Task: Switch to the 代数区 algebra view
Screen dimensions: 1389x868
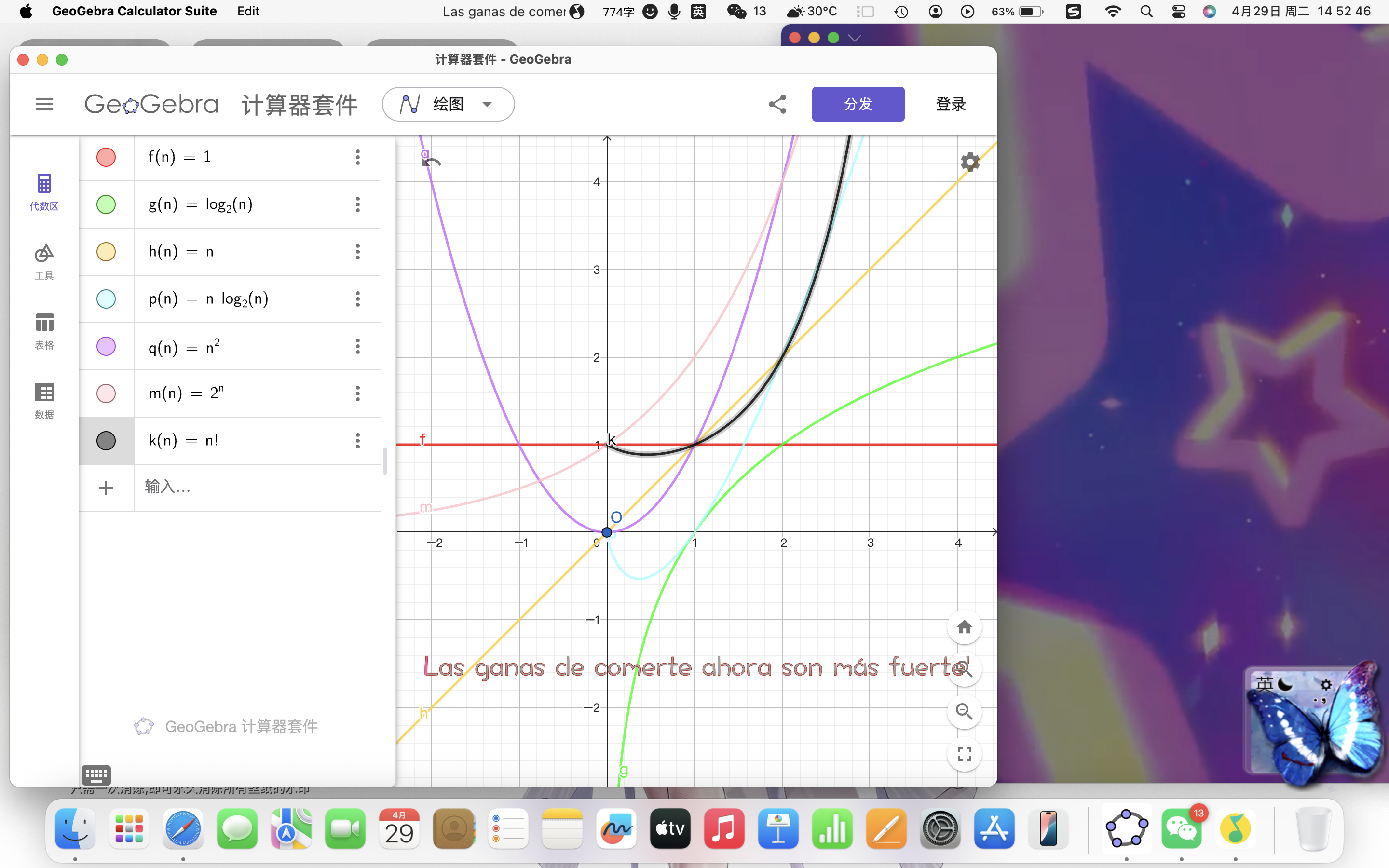Action: [x=44, y=192]
